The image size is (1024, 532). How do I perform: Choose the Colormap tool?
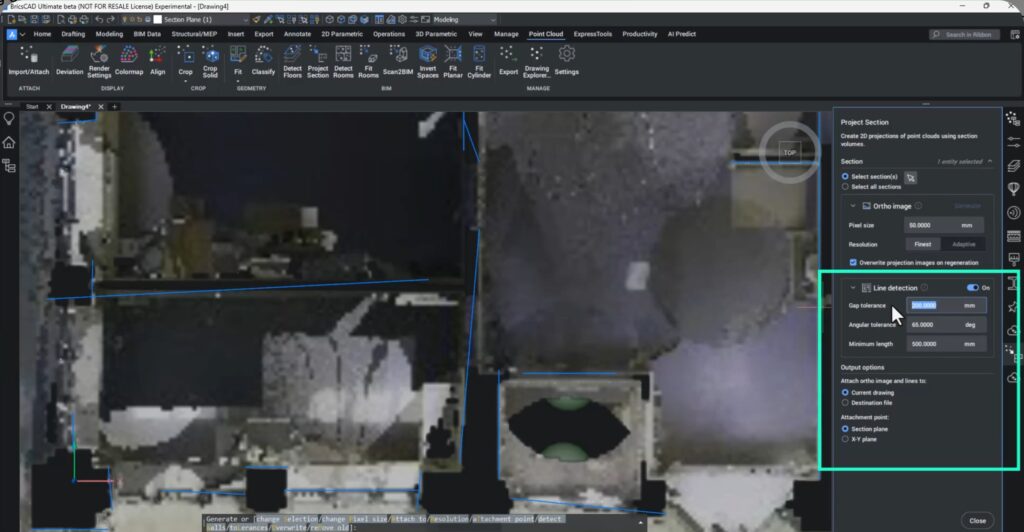(x=129, y=61)
